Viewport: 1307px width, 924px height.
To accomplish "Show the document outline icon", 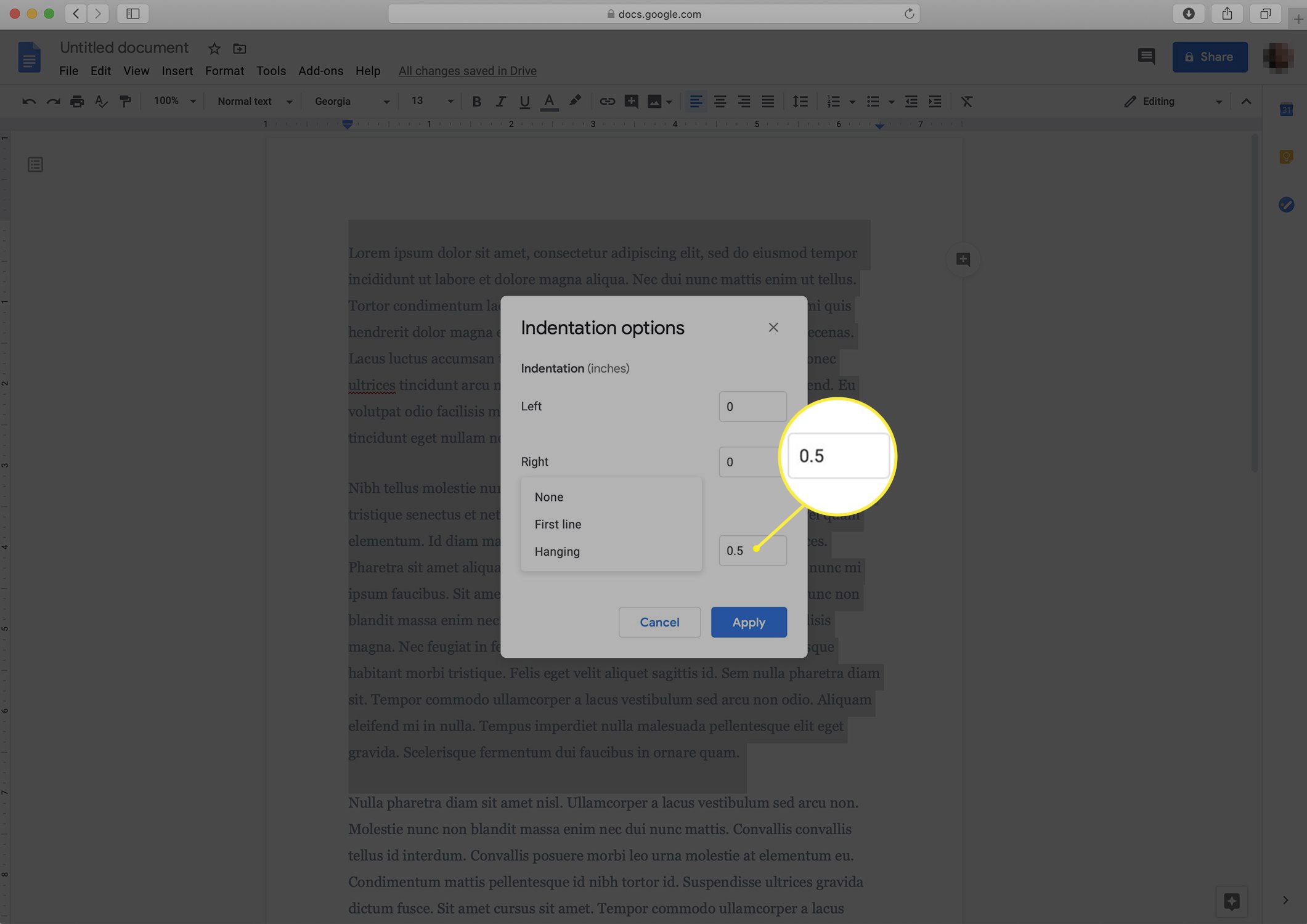I will pos(35,164).
